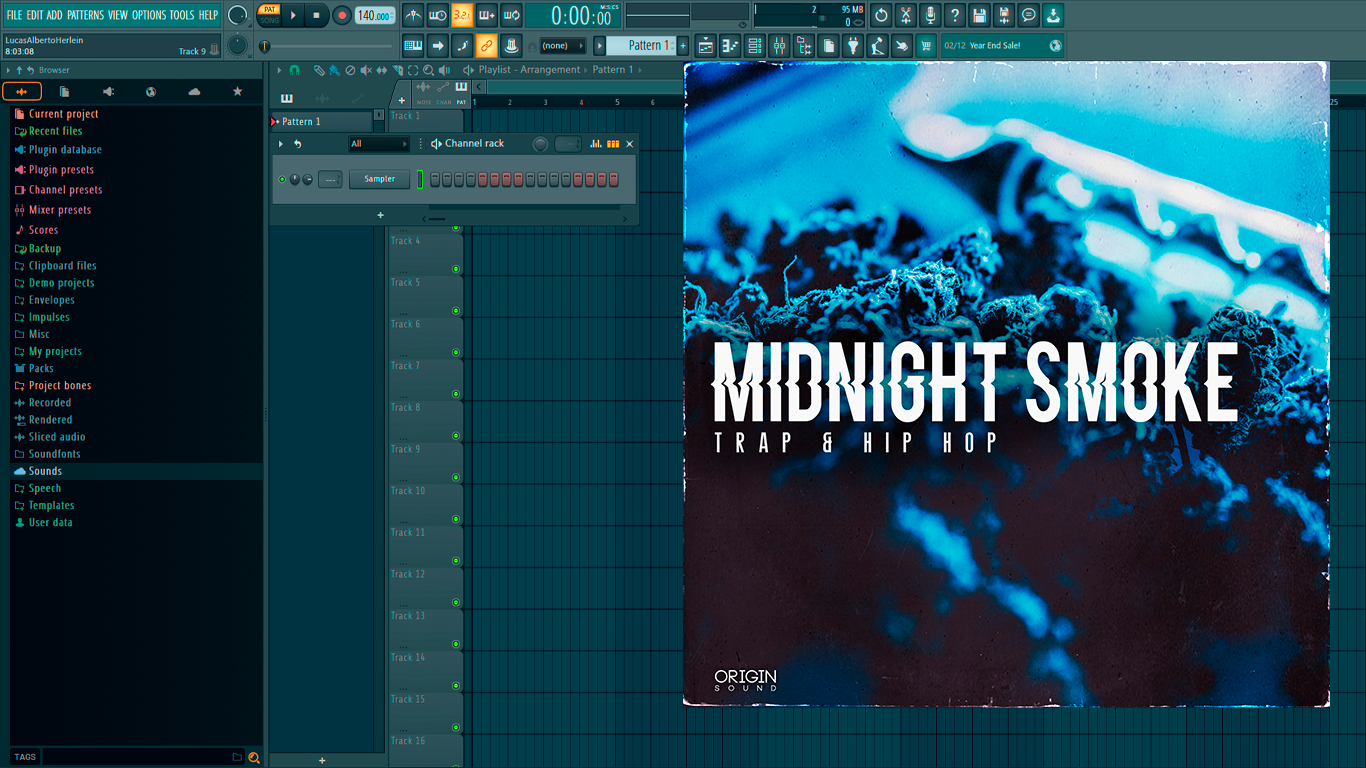Toggle step sequencer view icon in Channel rack
Image resolution: width=1366 pixels, height=768 pixels.
coord(613,144)
